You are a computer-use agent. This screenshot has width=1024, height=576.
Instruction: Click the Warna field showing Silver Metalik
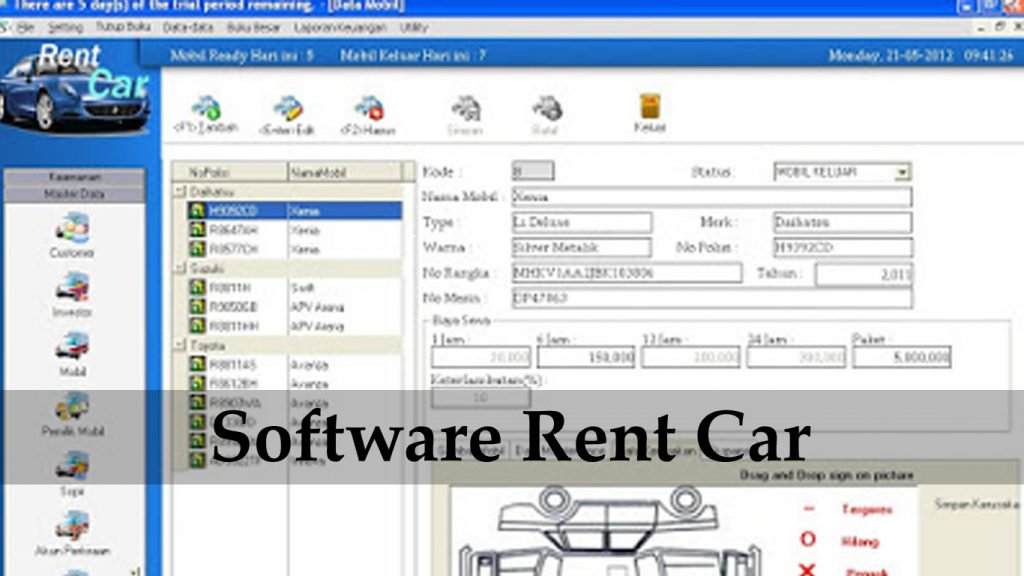coord(582,248)
